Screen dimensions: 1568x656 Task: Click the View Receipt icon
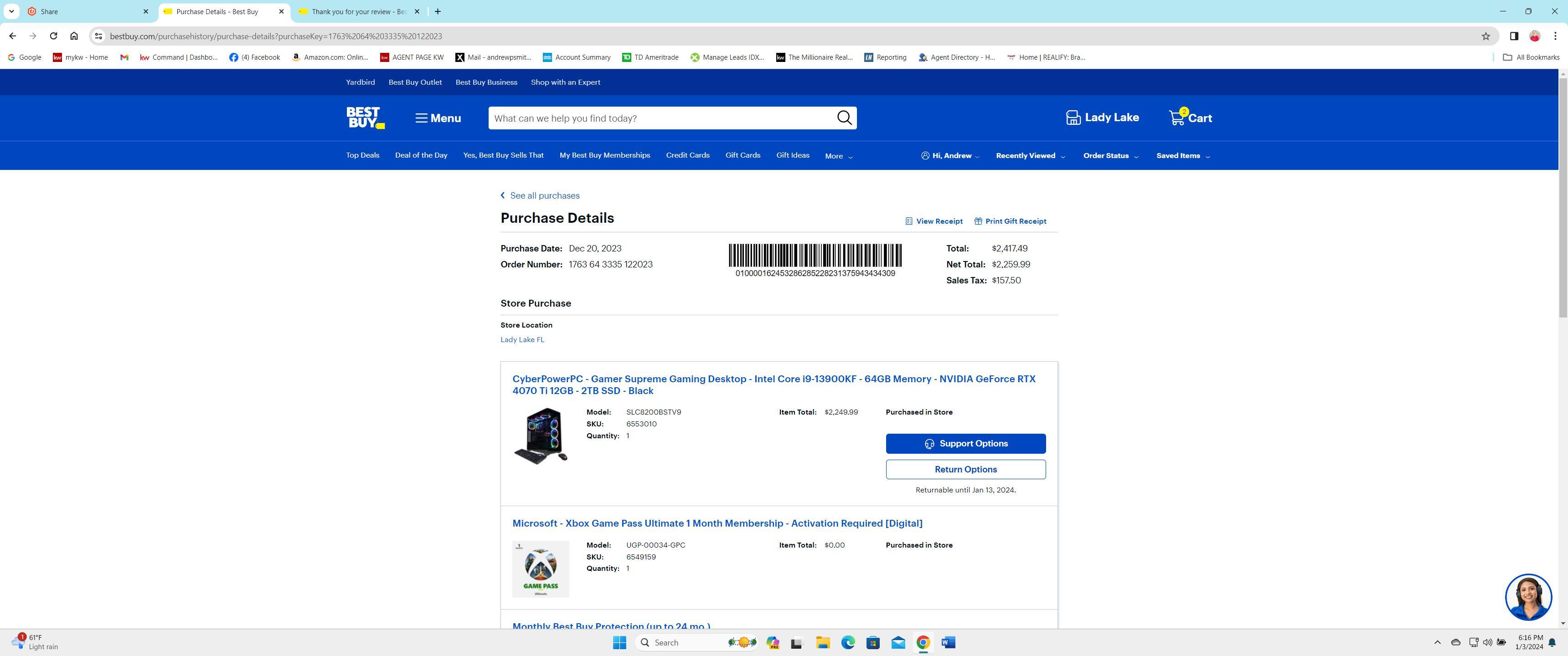pyautogui.click(x=909, y=221)
